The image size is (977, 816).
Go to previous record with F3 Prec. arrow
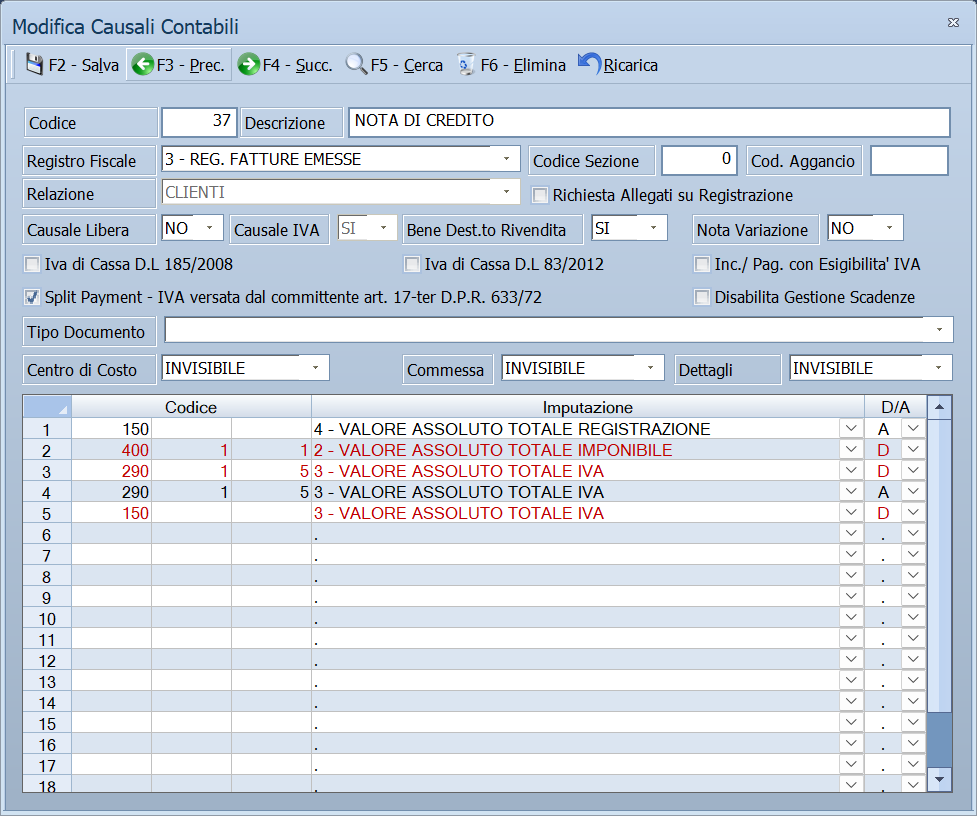point(143,64)
